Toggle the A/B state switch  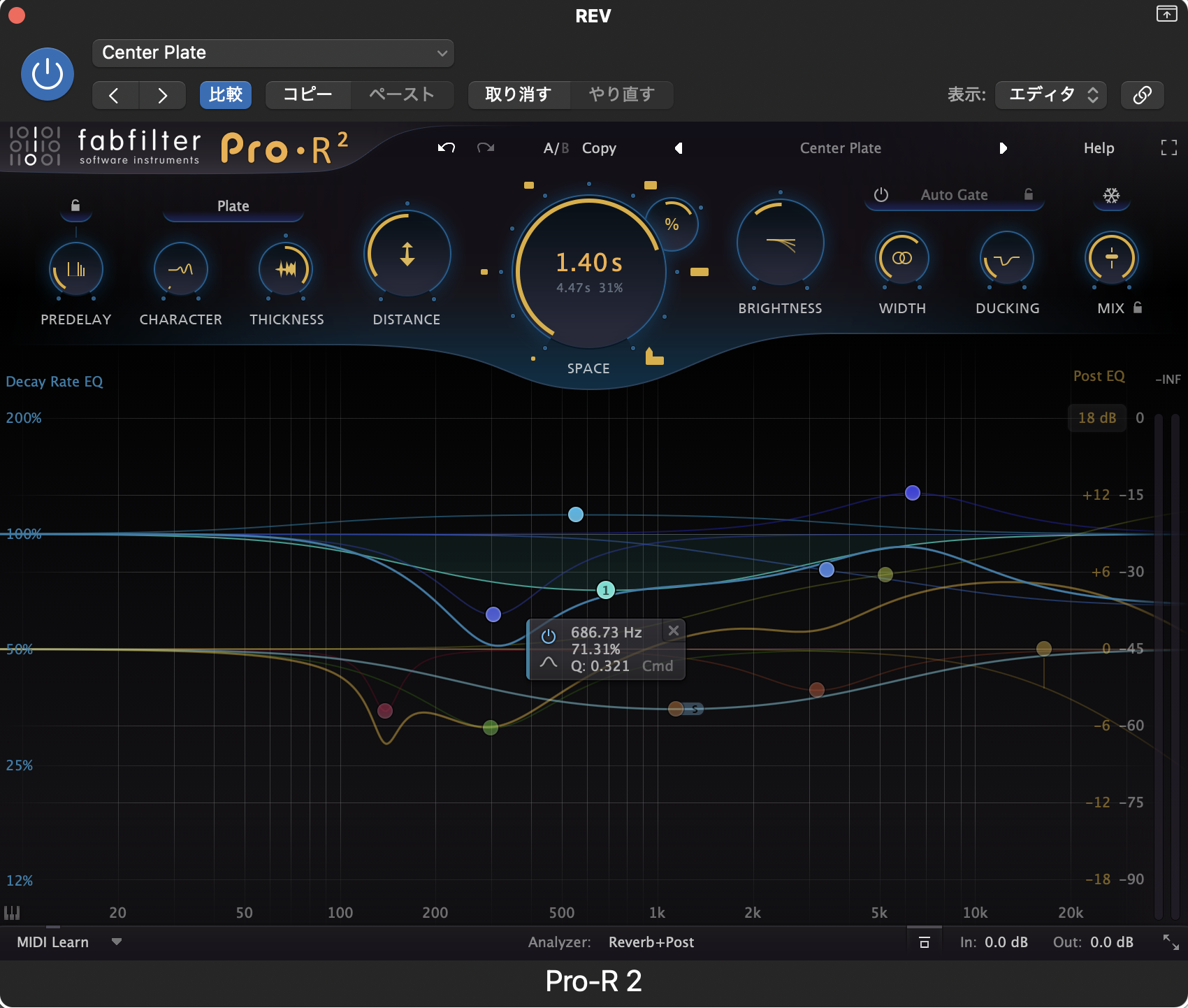point(556,148)
